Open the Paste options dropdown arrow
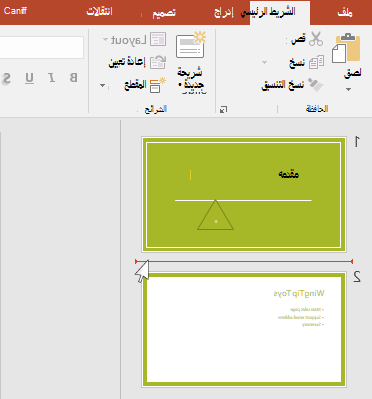 tap(348, 89)
